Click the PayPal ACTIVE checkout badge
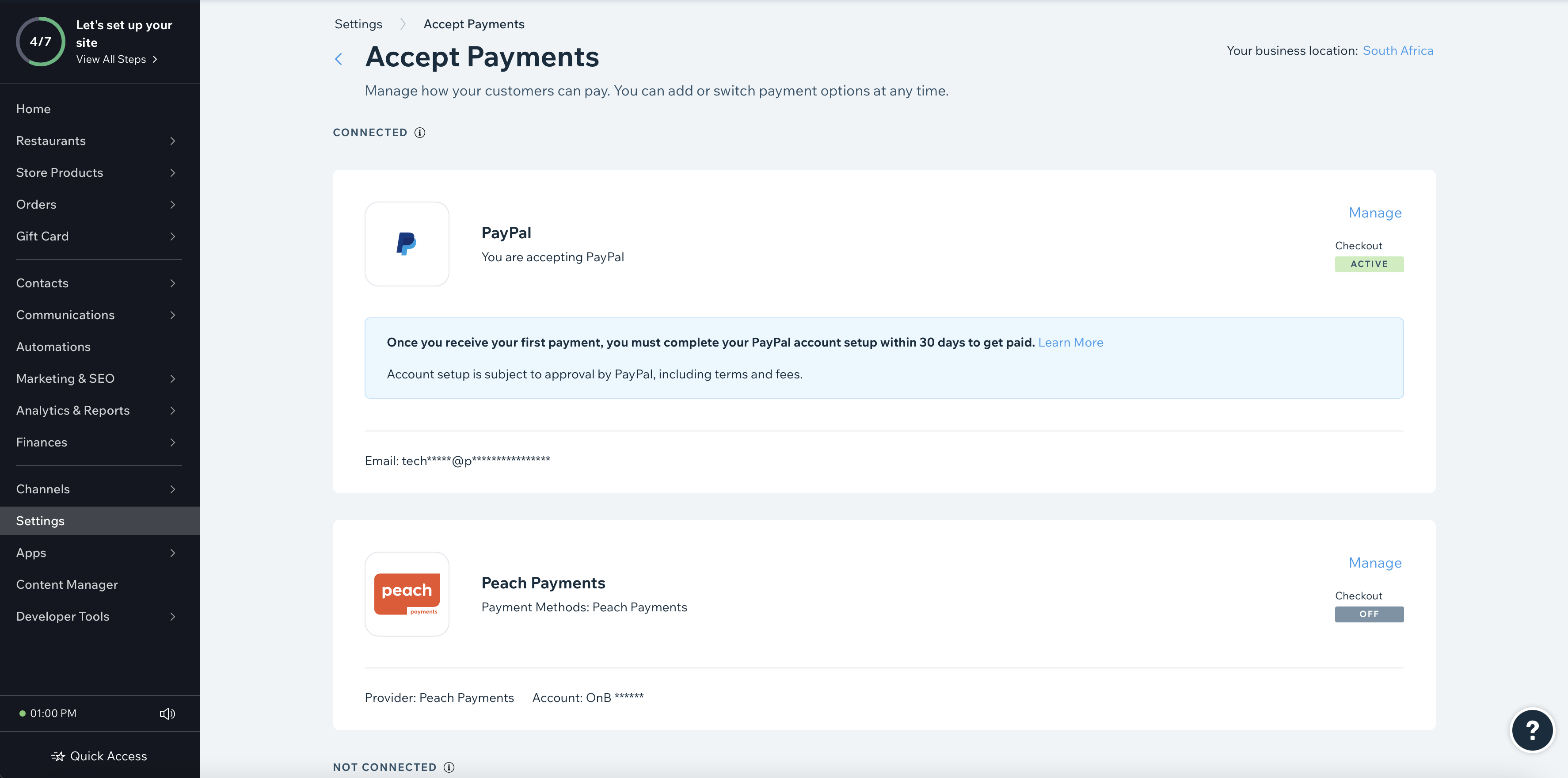Screen dimensions: 1568x778 click(x=1369, y=264)
